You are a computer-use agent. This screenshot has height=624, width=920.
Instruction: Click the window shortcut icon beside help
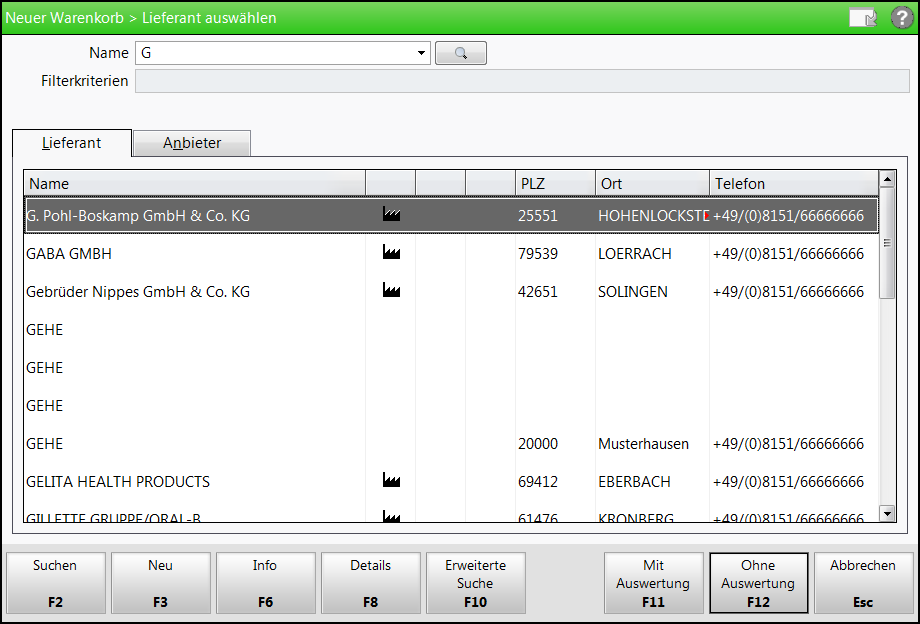coord(863,18)
